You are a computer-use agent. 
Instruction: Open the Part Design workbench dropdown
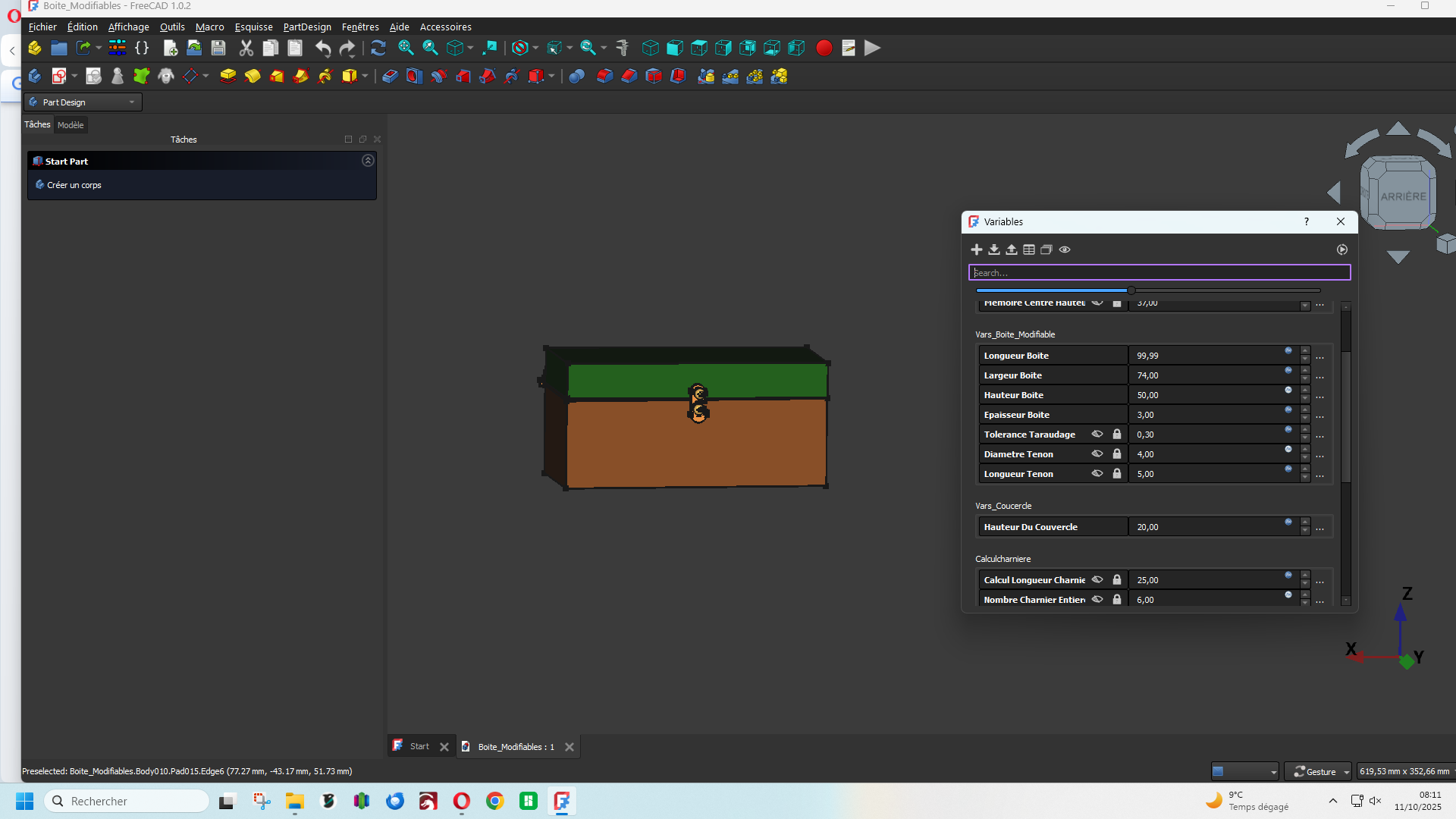(x=83, y=102)
